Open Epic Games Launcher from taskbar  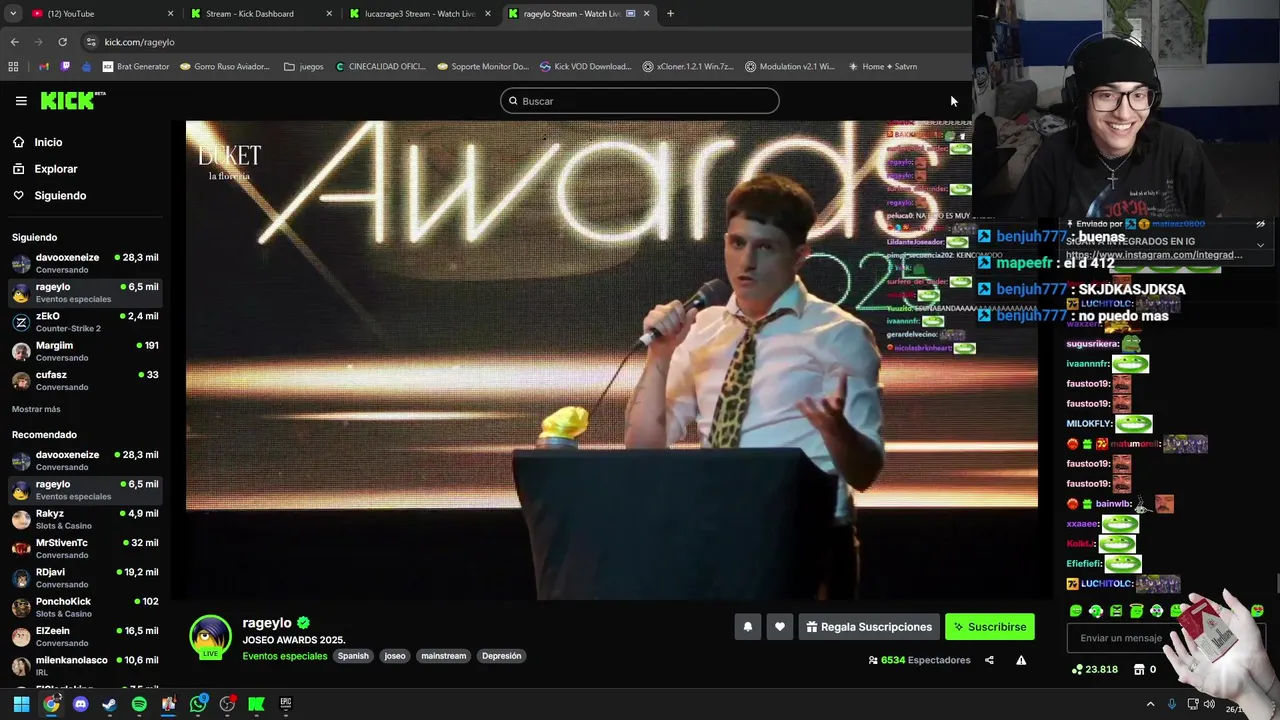coord(286,704)
